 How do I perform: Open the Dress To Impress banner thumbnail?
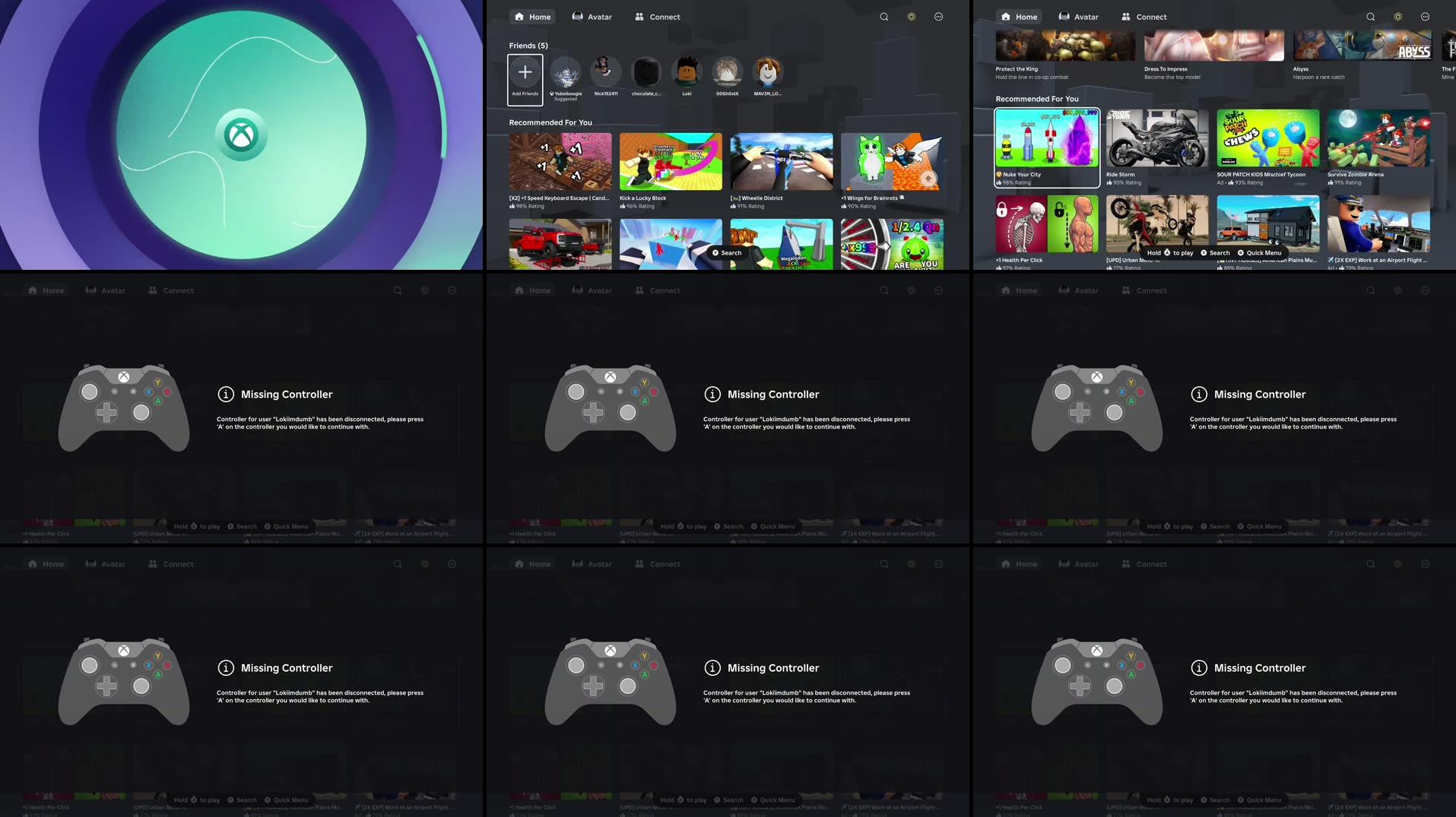(x=1214, y=46)
